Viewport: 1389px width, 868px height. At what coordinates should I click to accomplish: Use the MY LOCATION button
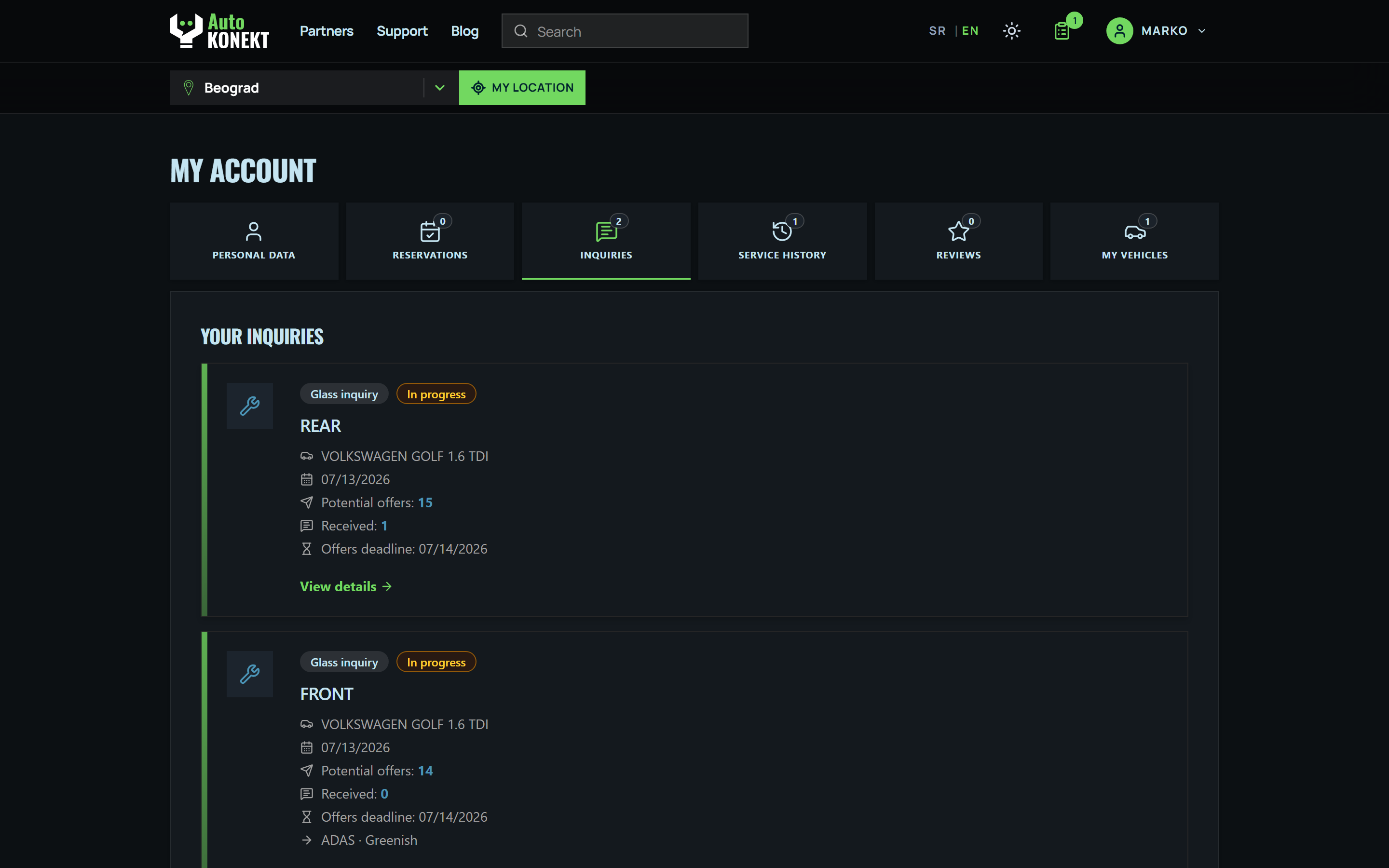(522, 88)
